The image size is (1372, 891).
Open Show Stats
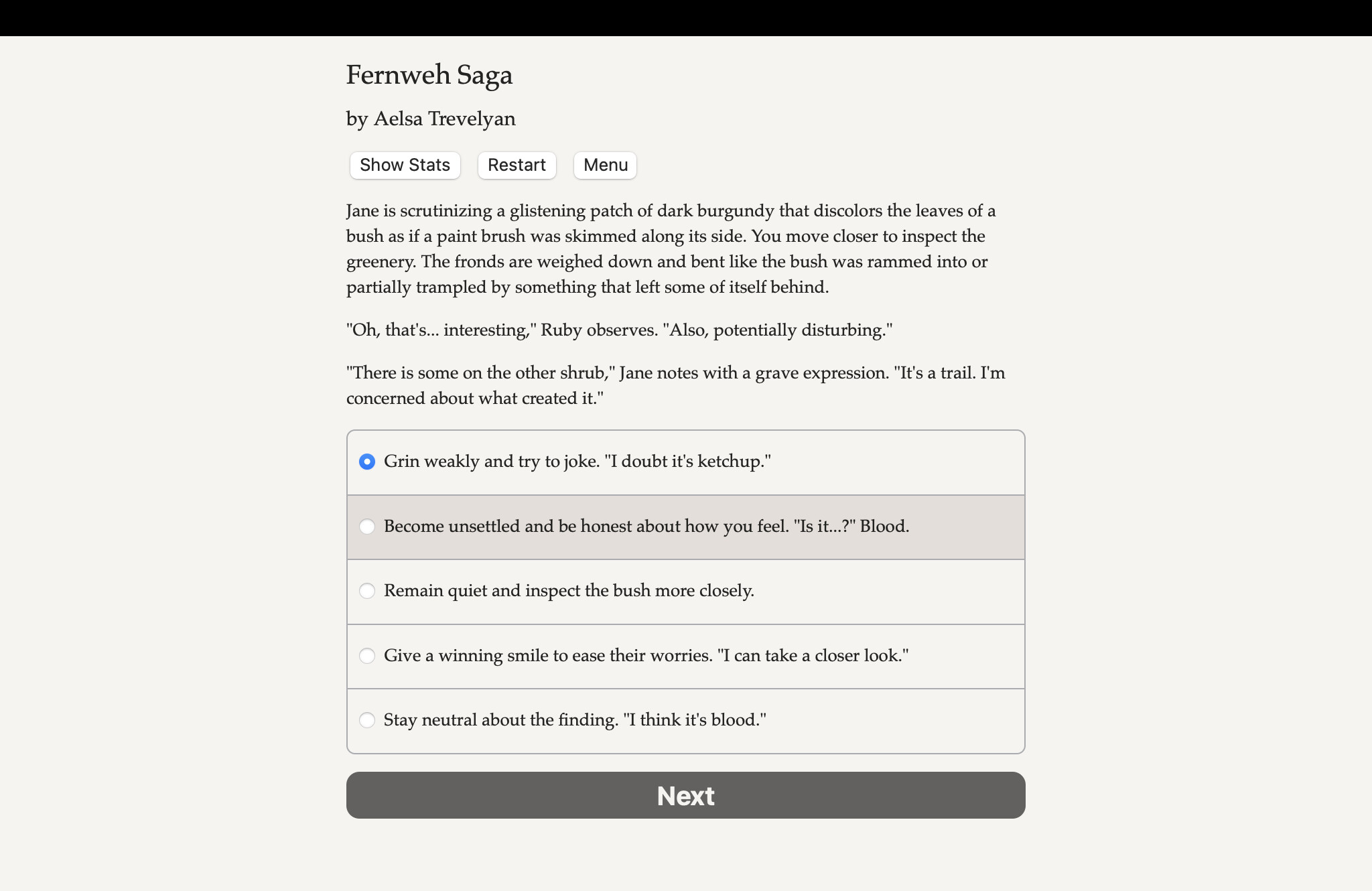405,165
